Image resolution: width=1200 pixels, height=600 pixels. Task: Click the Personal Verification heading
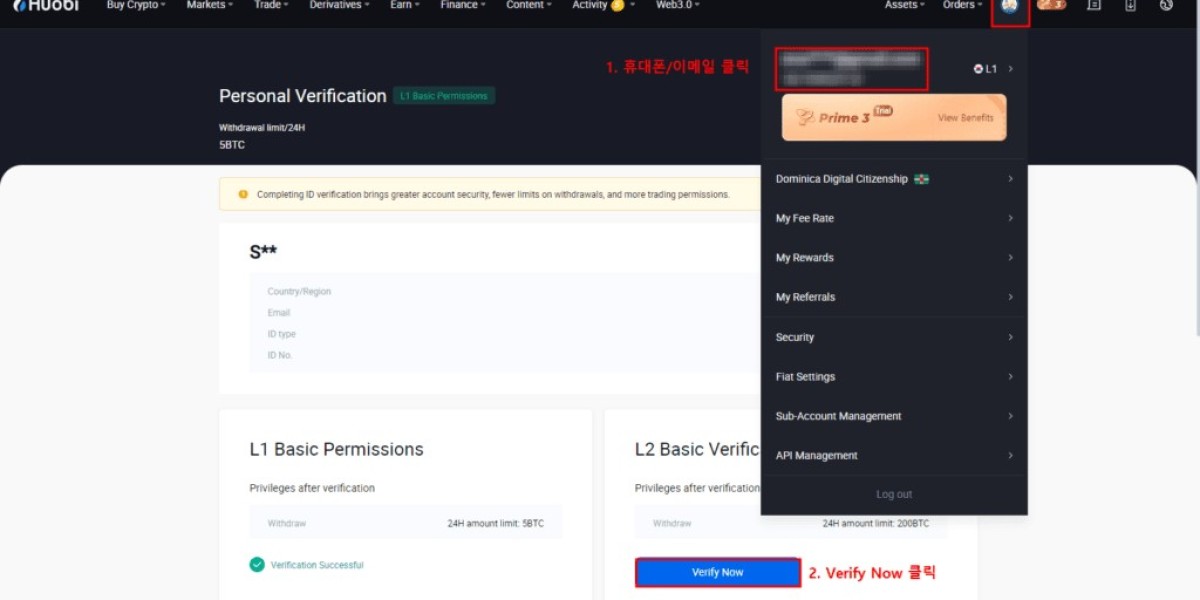[303, 96]
